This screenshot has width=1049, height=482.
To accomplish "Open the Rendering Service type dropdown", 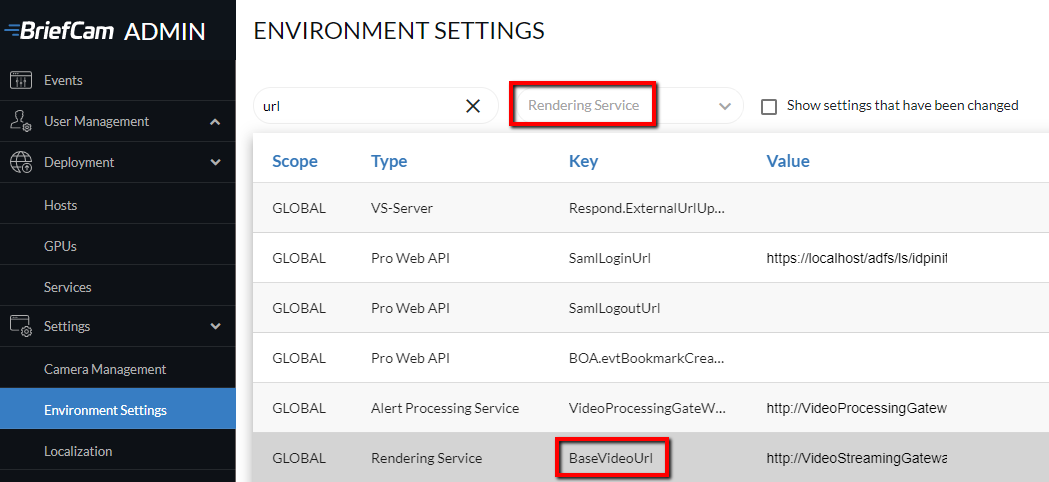I will [629, 106].
